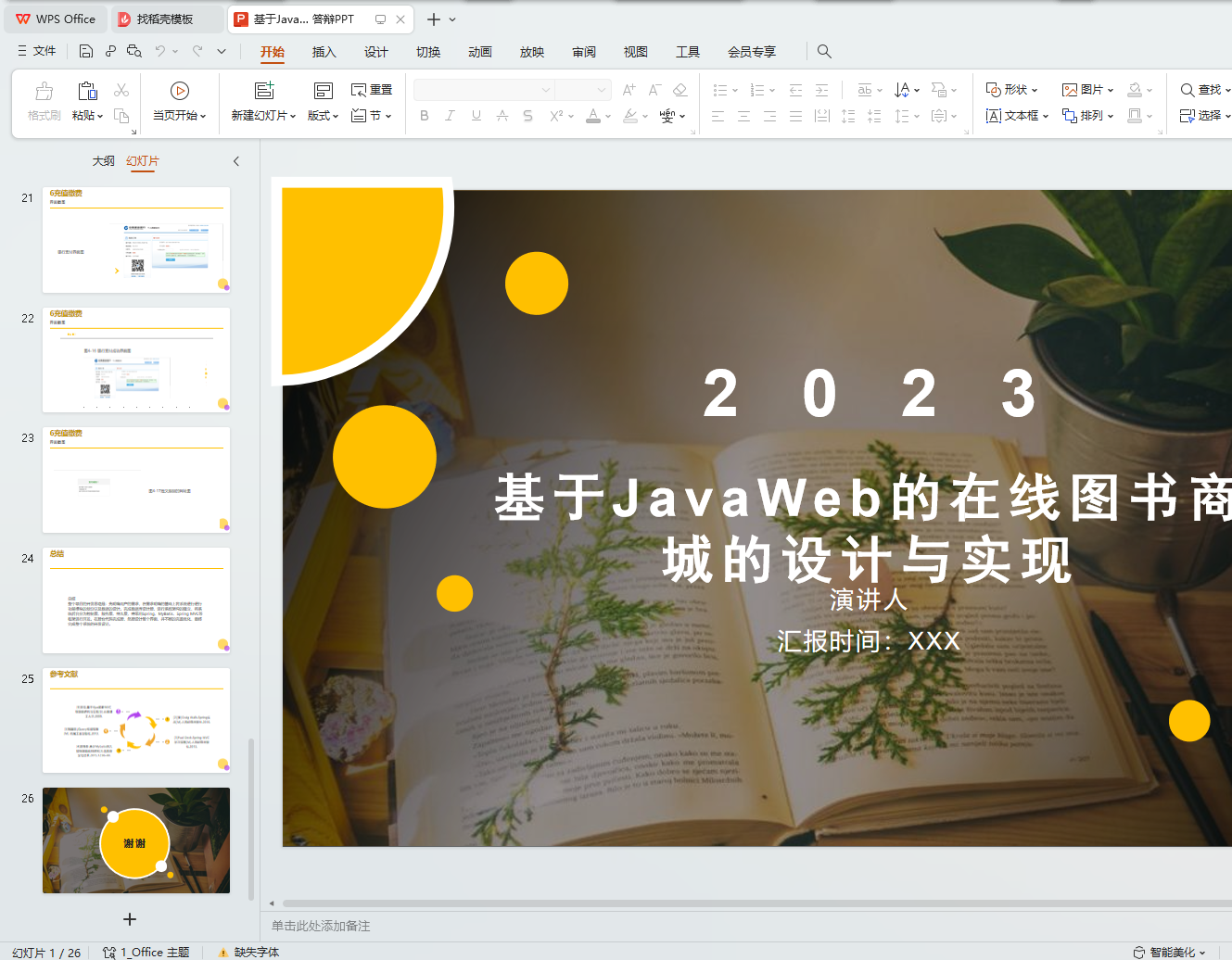Click the decrease indent icon
Image resolution: width=1232 pixels, height=960 pixels.
coord(795,90)
